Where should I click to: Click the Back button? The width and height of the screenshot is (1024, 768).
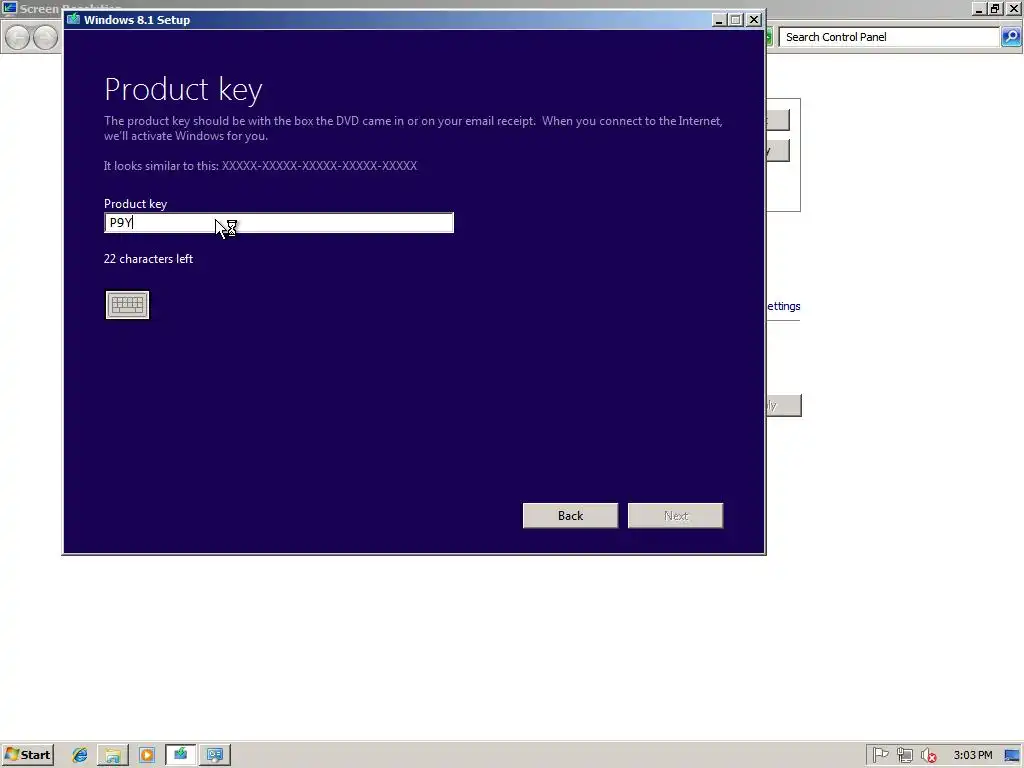(x=570, y=515)
